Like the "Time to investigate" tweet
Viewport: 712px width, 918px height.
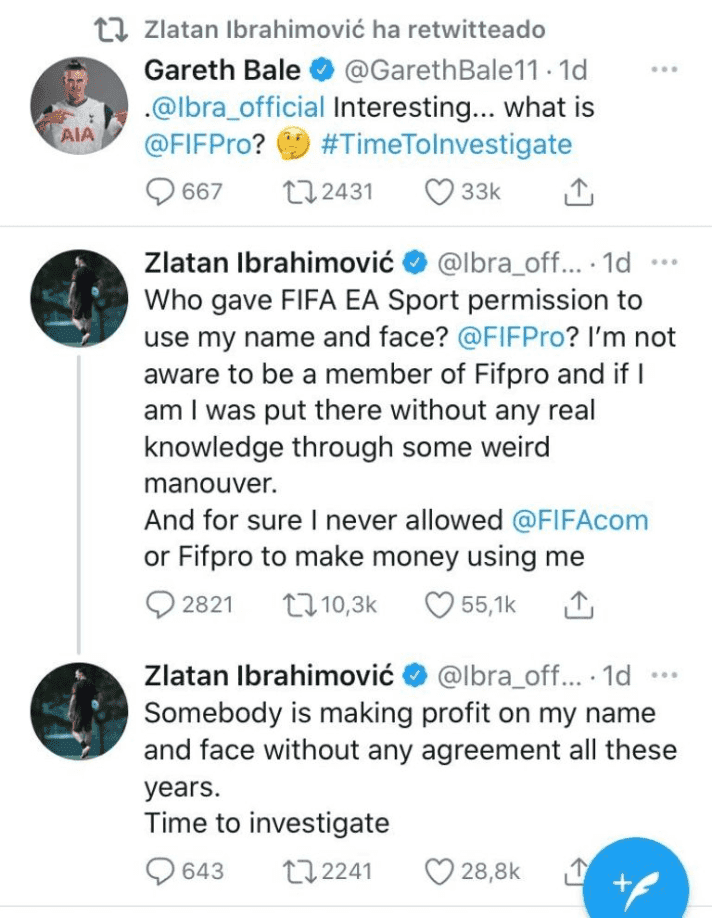pyautogui.click(x=439, y=872)
